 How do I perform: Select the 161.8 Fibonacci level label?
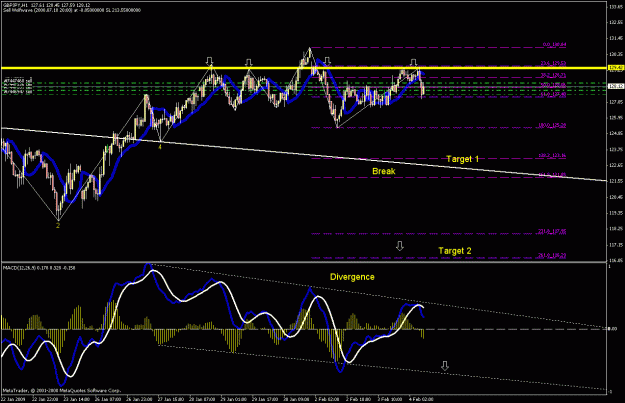[552, 175]
